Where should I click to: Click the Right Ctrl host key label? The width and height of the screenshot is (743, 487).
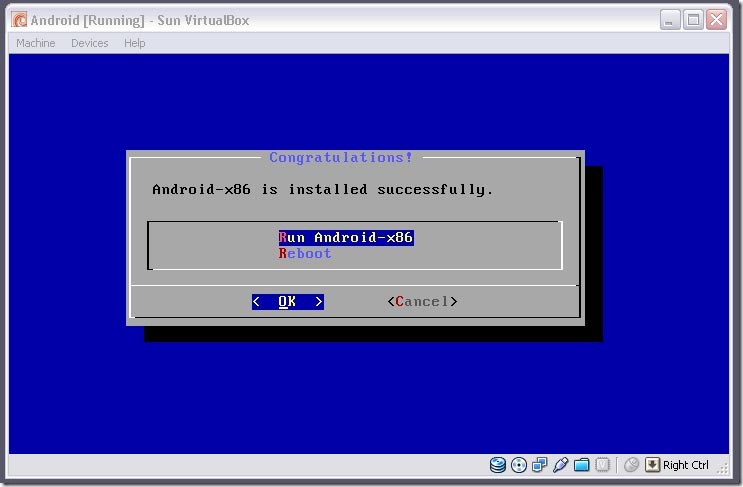(x=686, y=465)
